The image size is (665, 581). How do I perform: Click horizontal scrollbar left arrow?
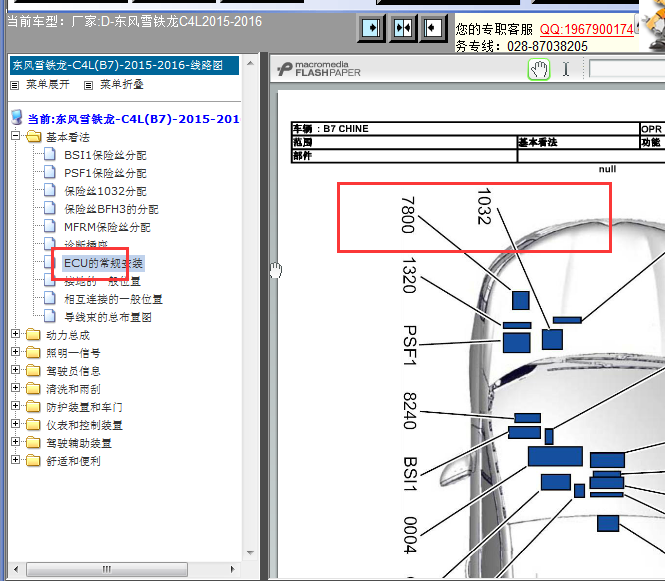point(16,569)
